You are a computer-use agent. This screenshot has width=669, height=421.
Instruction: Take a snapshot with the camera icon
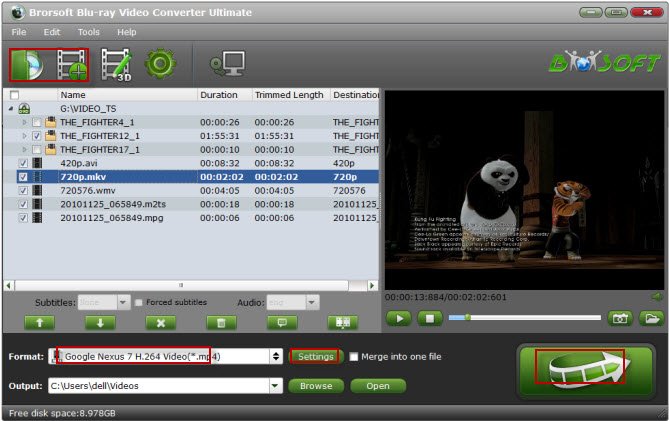(x=620, y=318)
